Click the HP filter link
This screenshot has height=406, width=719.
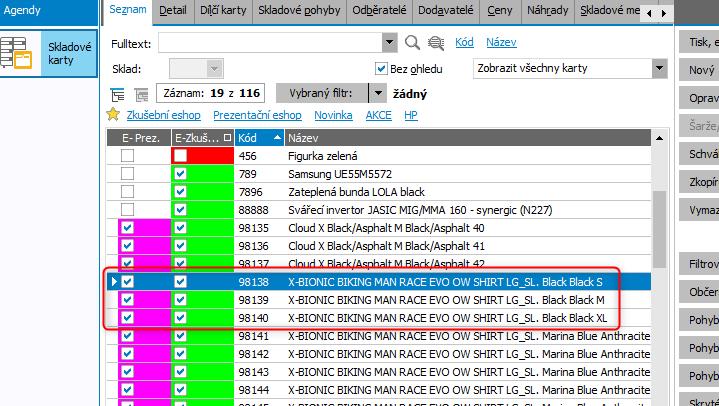[411, 115]
